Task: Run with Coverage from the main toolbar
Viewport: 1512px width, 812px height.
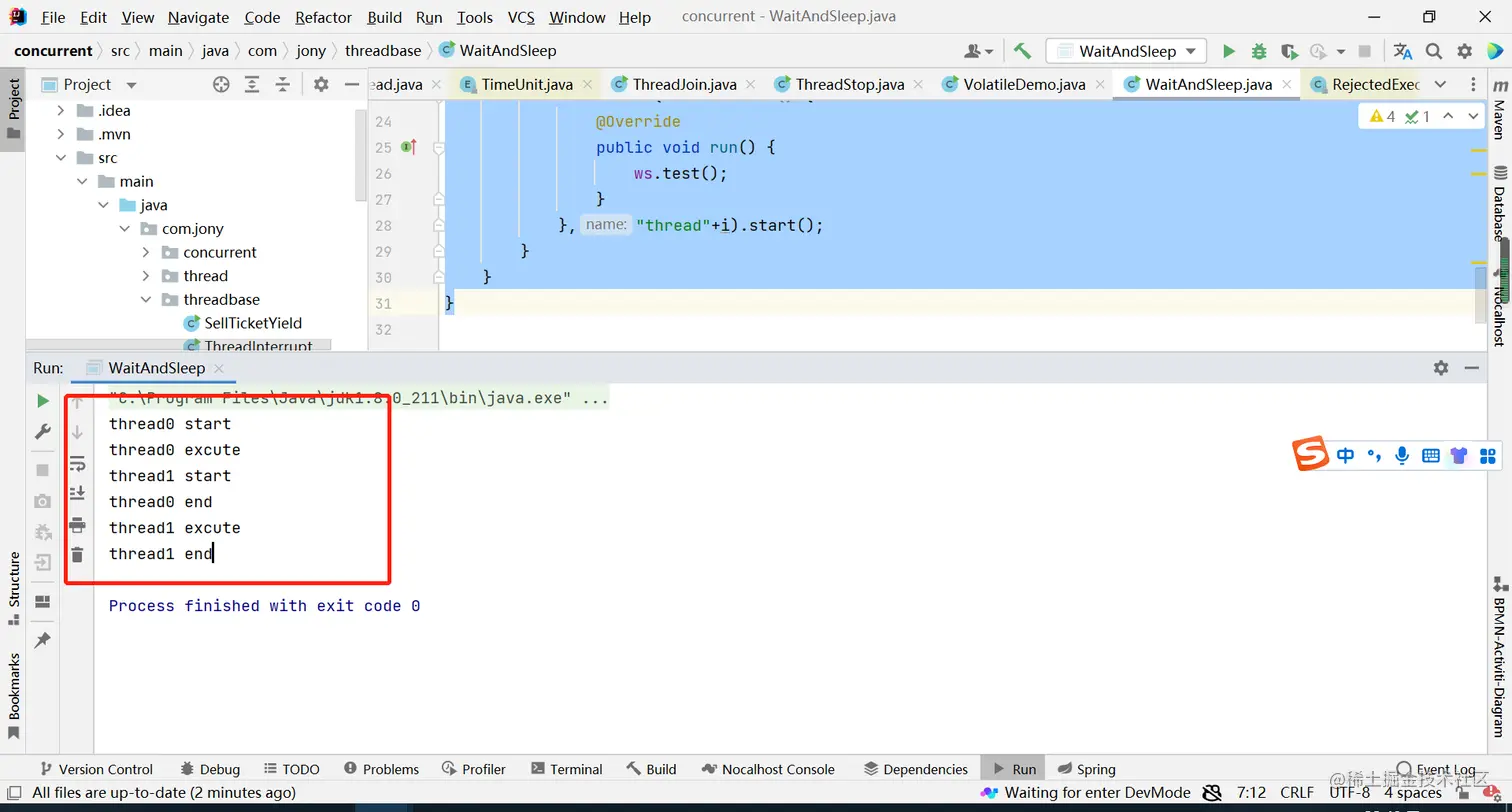Action: [1289, 51]
